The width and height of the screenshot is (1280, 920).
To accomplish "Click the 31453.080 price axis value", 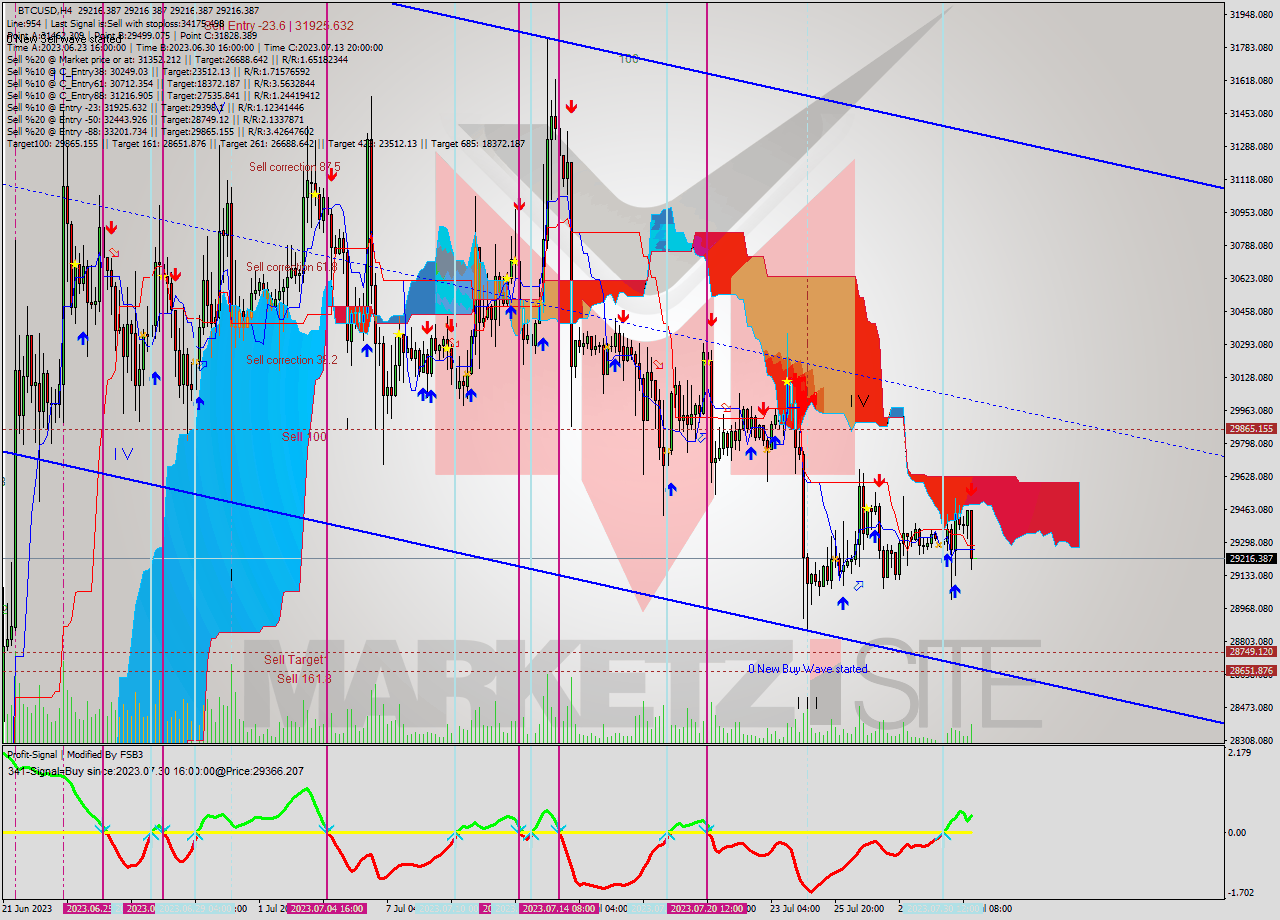I will point(1251,113).
